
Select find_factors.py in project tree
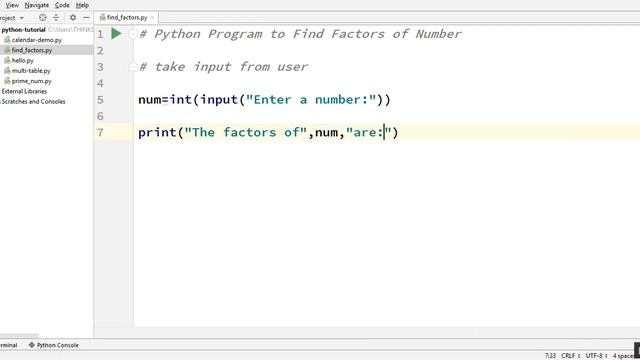pos(32,50)
